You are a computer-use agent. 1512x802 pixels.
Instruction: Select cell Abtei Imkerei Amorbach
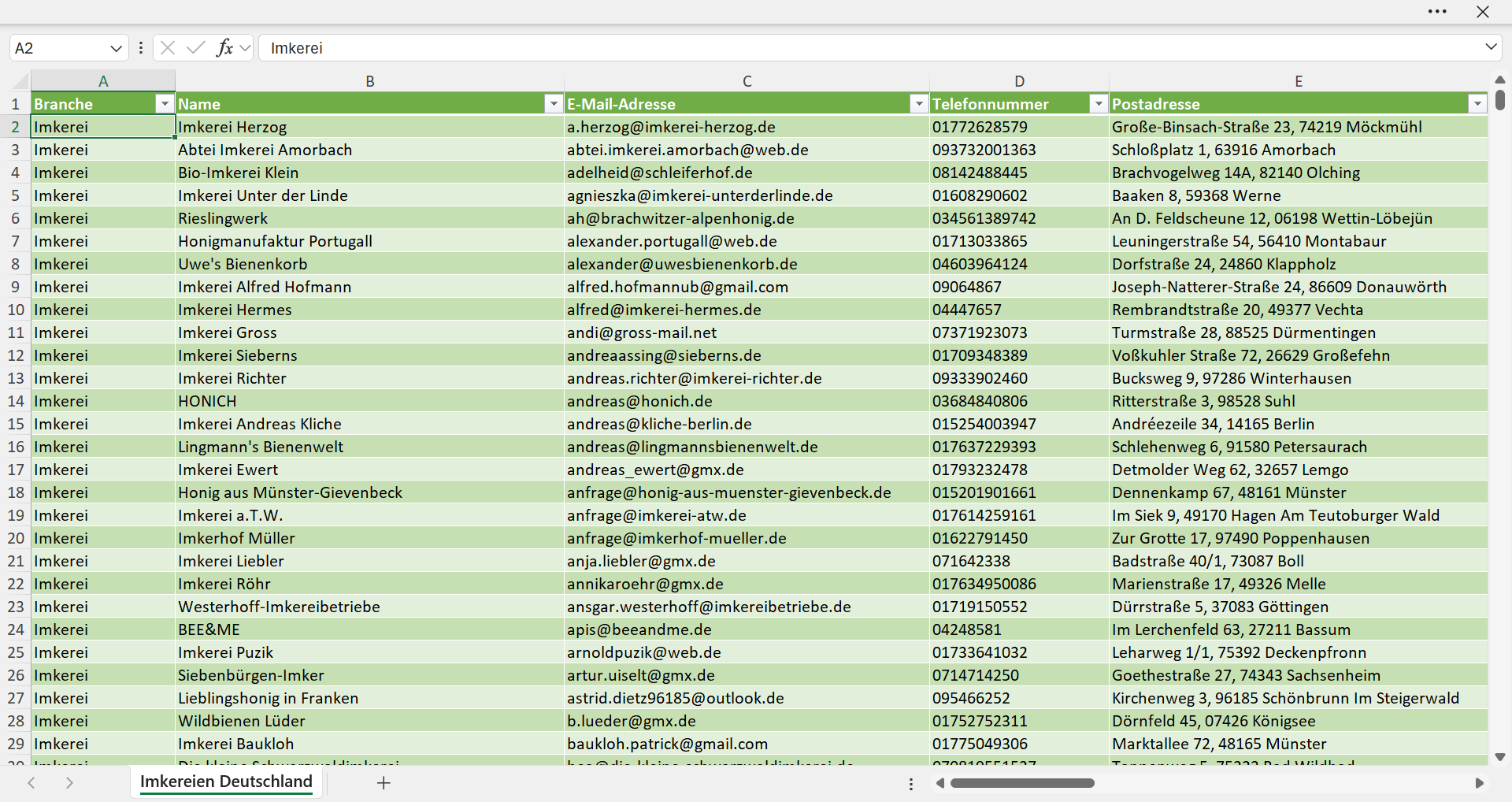[x=369, y=150]
